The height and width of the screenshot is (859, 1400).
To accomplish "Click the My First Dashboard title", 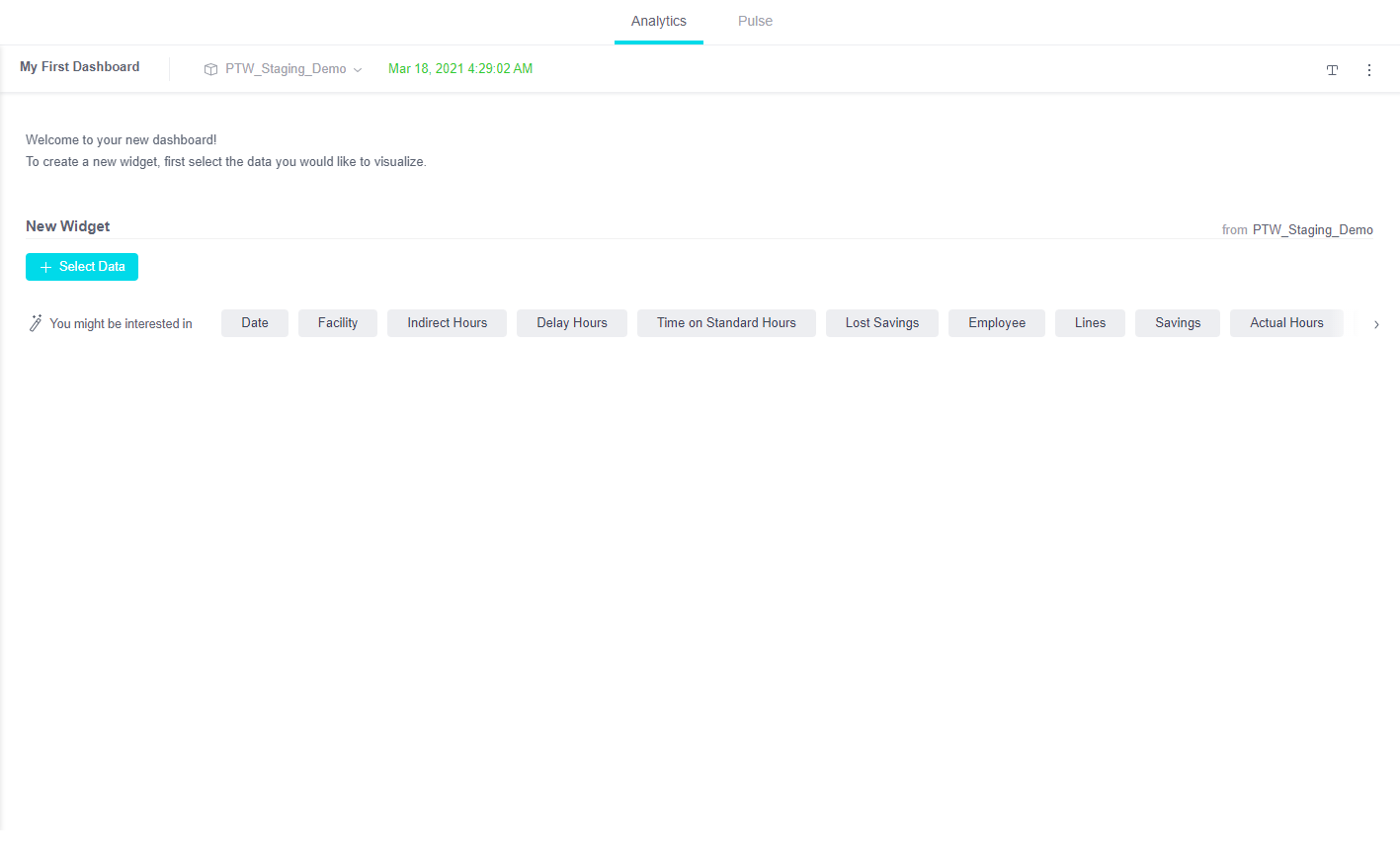I will [80, 67].
